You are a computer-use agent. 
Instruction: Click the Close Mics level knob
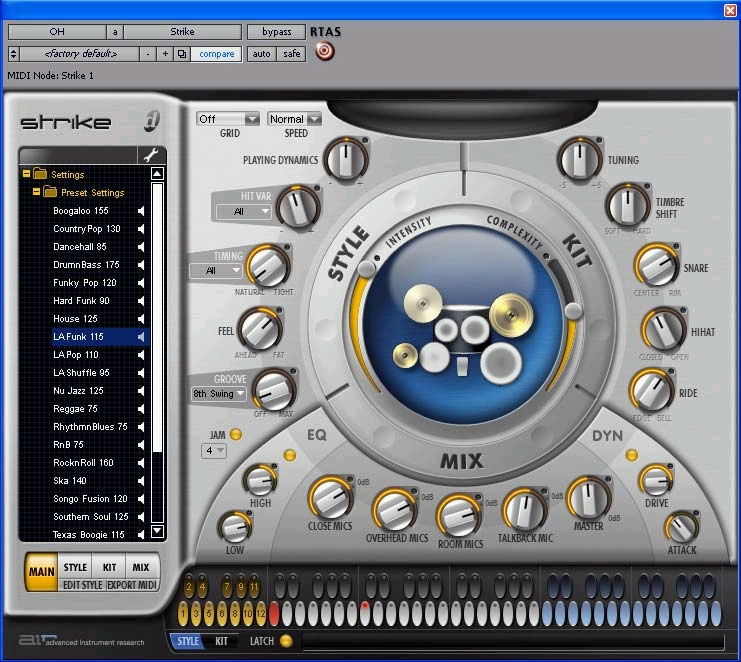[x=330, y=499]
